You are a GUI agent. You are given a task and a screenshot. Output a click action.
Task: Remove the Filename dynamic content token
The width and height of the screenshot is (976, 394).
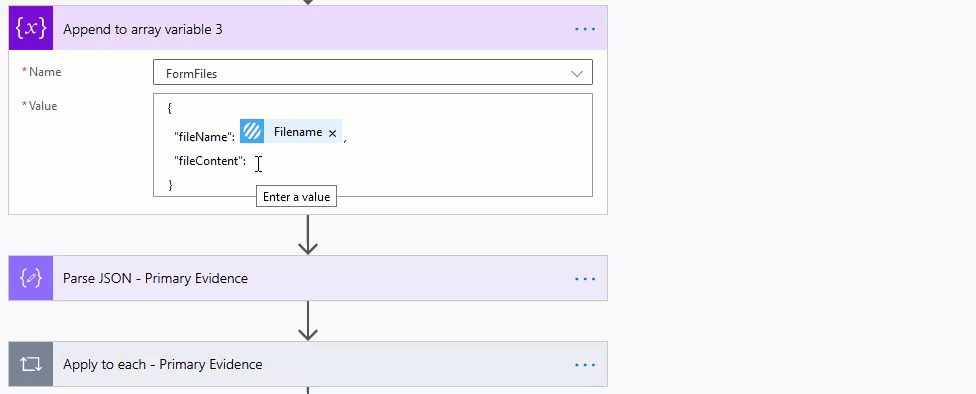coord(332,133)
